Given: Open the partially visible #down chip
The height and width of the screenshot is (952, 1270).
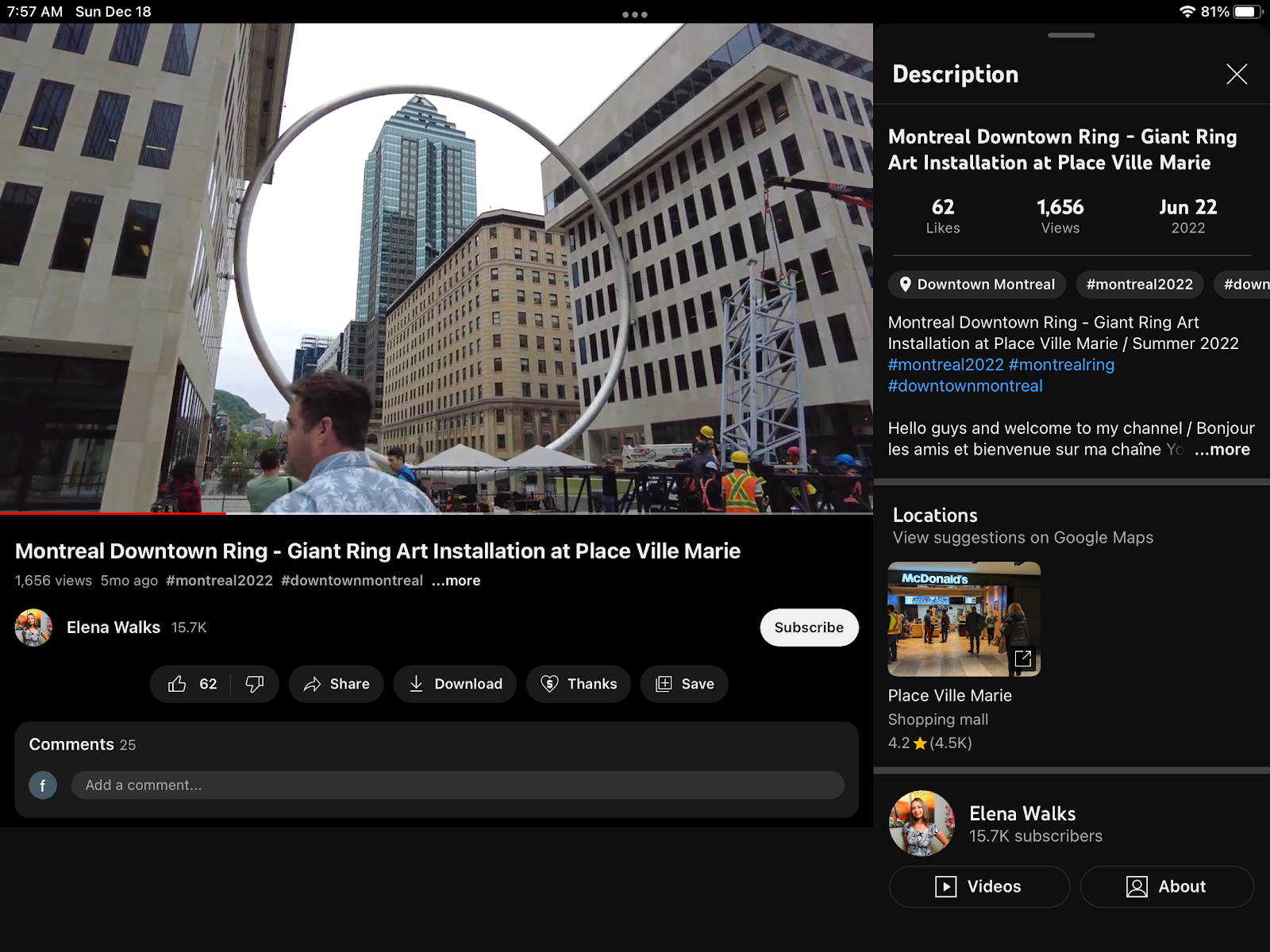Looking at the screenshot, I should pos(1243,284).
